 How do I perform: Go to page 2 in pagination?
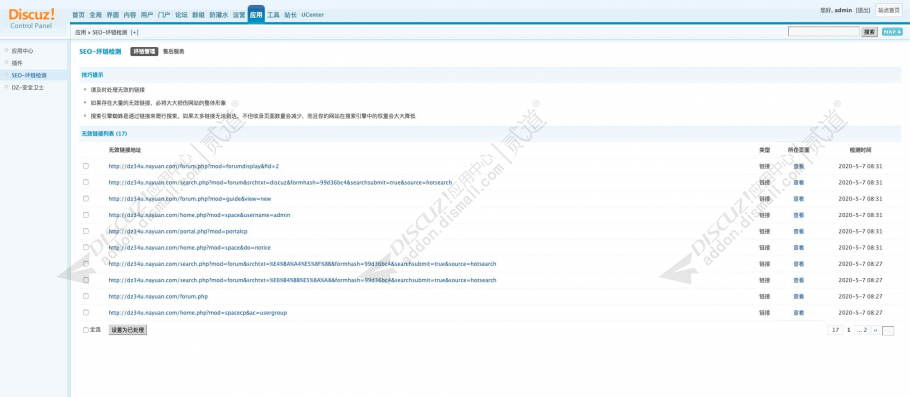862,330
